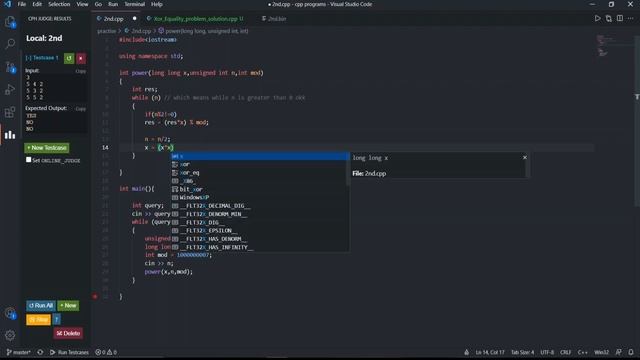Open the Explorer view in activity bar

coord(10,22)
